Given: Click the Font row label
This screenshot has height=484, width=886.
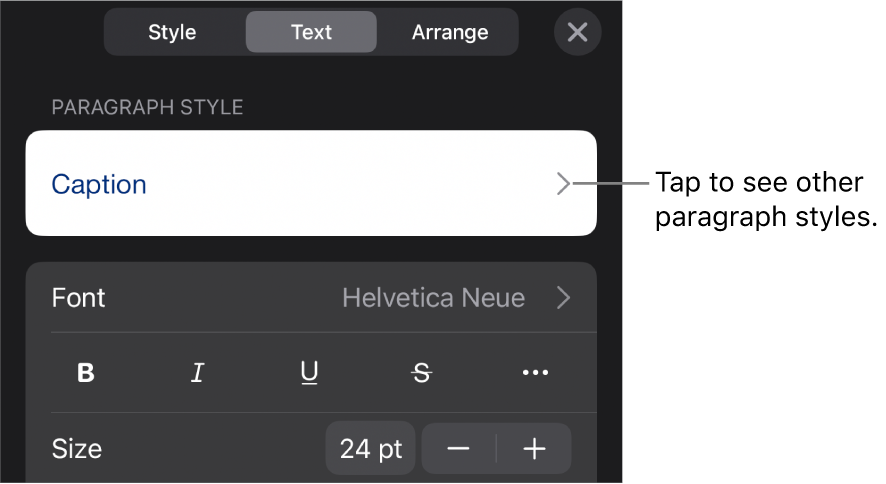Looking at the screenshot, I should pos(79,298).
